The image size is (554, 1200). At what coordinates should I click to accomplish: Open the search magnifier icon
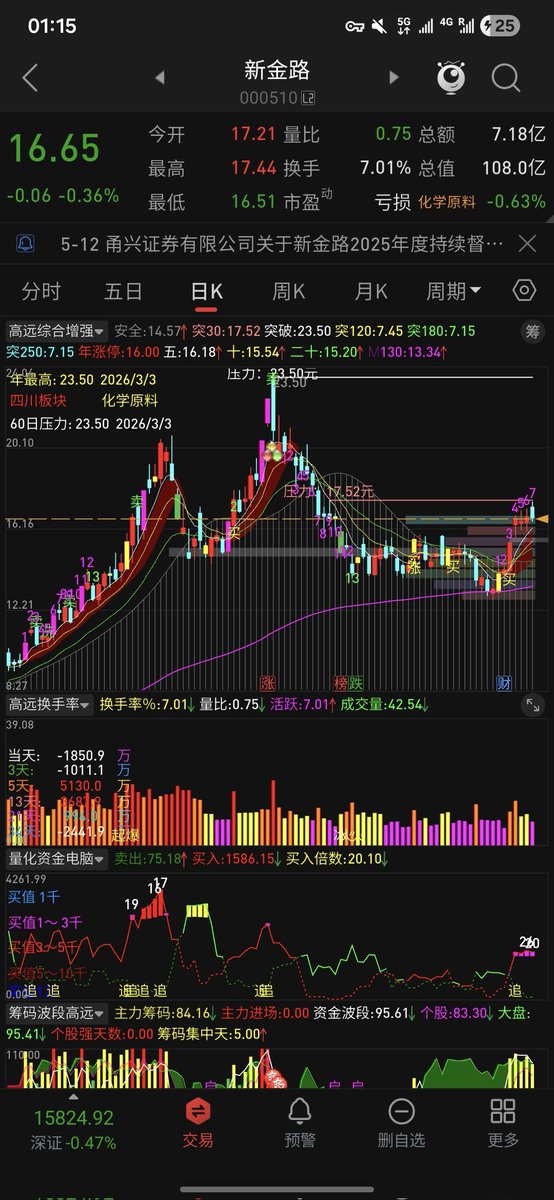pyautogui.click(x=506, y=77)
